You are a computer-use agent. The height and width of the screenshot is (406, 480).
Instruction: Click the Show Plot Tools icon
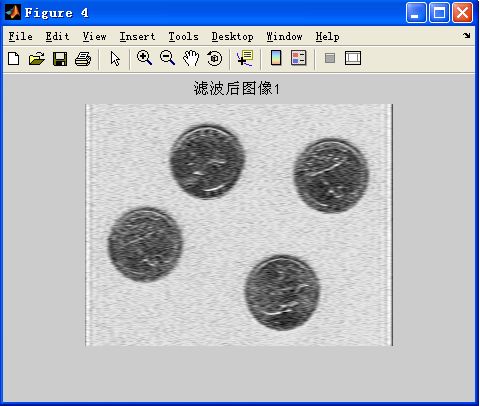coord(353,58)
